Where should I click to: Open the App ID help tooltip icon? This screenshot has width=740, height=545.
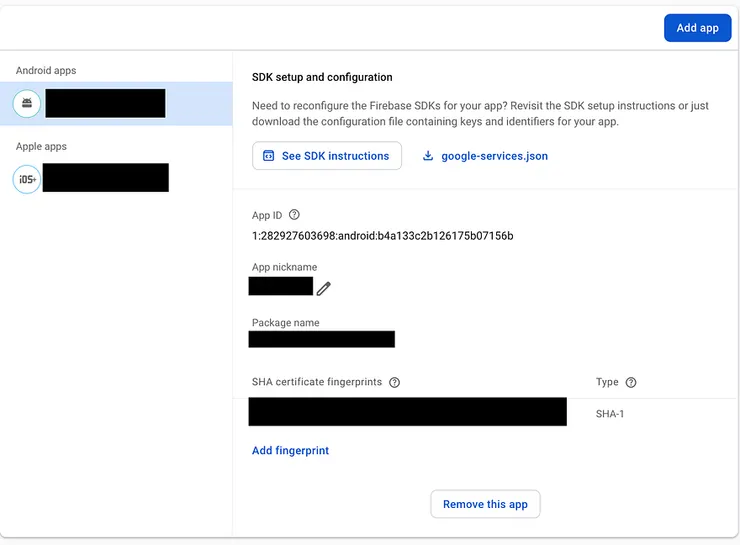point(294,215)
